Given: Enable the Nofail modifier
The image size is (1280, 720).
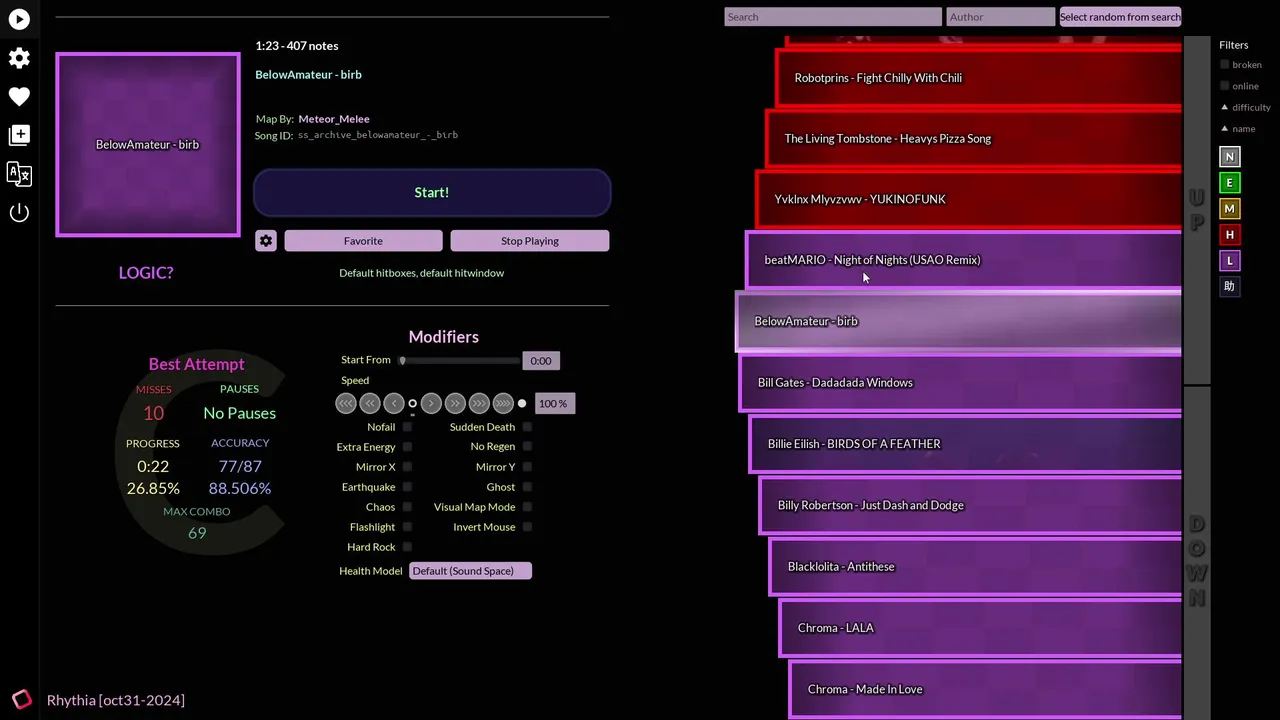Looking at the screenshot, I should point(407,427).
